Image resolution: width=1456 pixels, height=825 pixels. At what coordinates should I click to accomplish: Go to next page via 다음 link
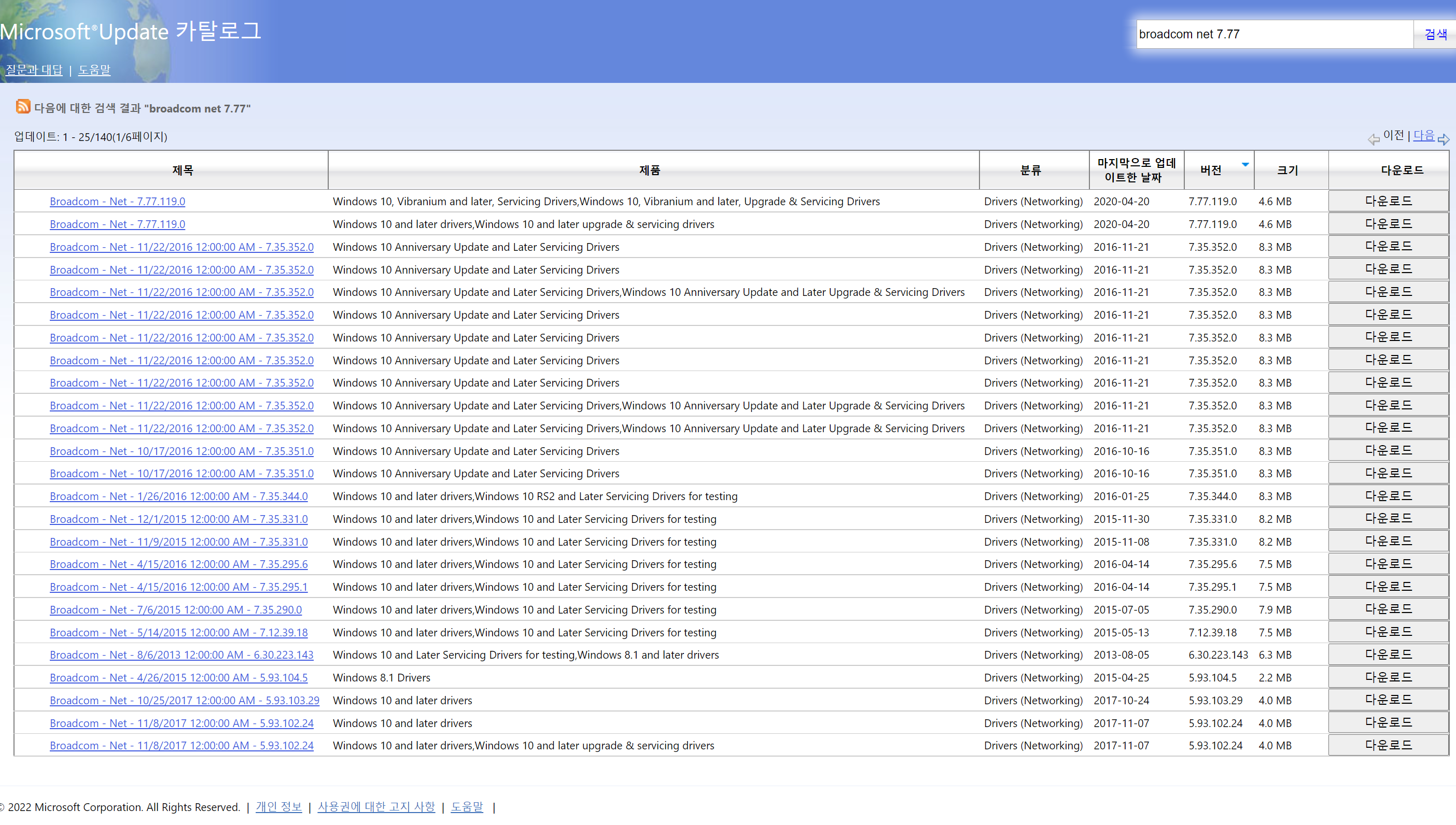pos(1423,136)
